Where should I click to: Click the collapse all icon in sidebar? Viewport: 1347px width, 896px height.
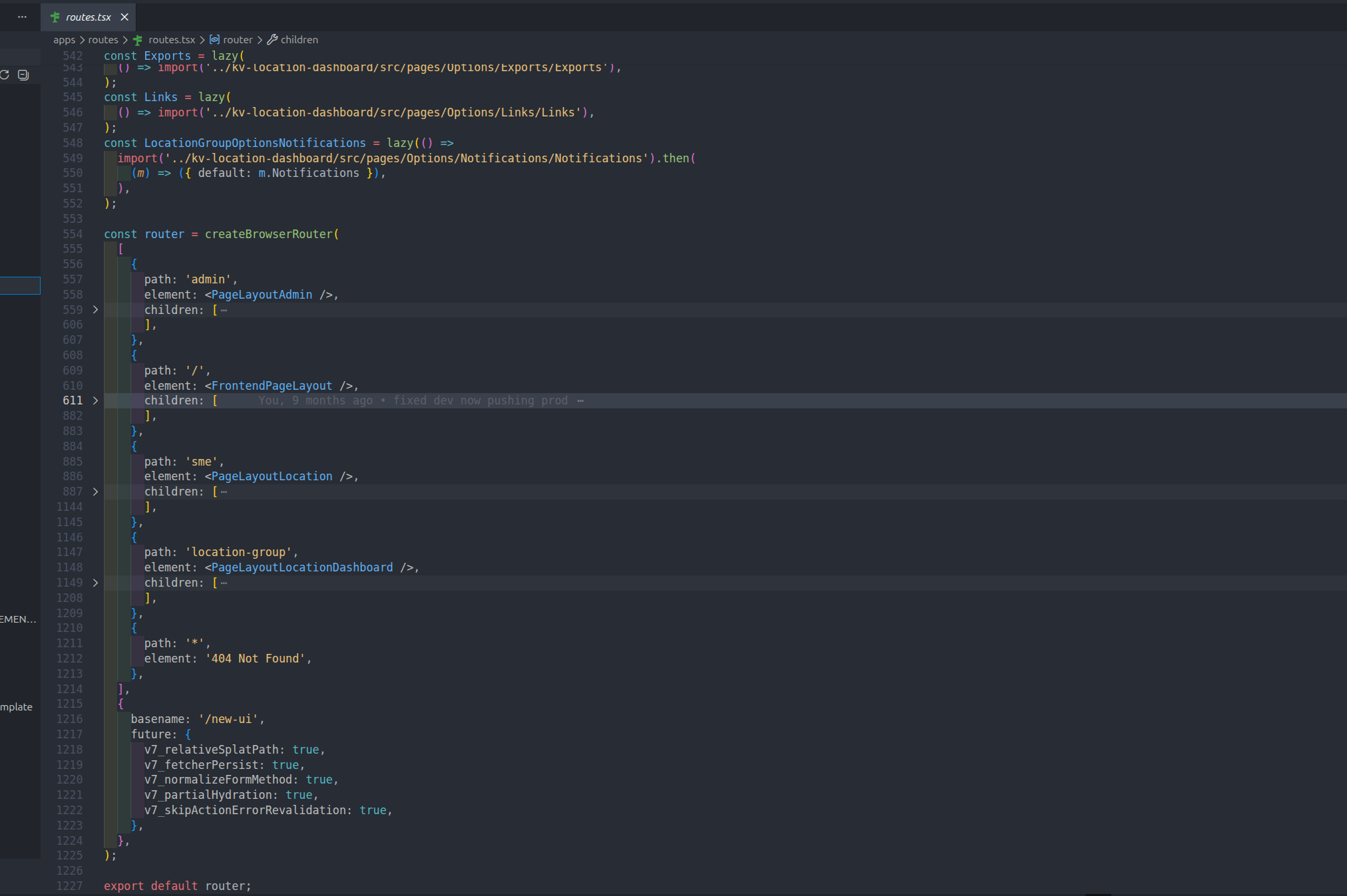click(23, 75)
